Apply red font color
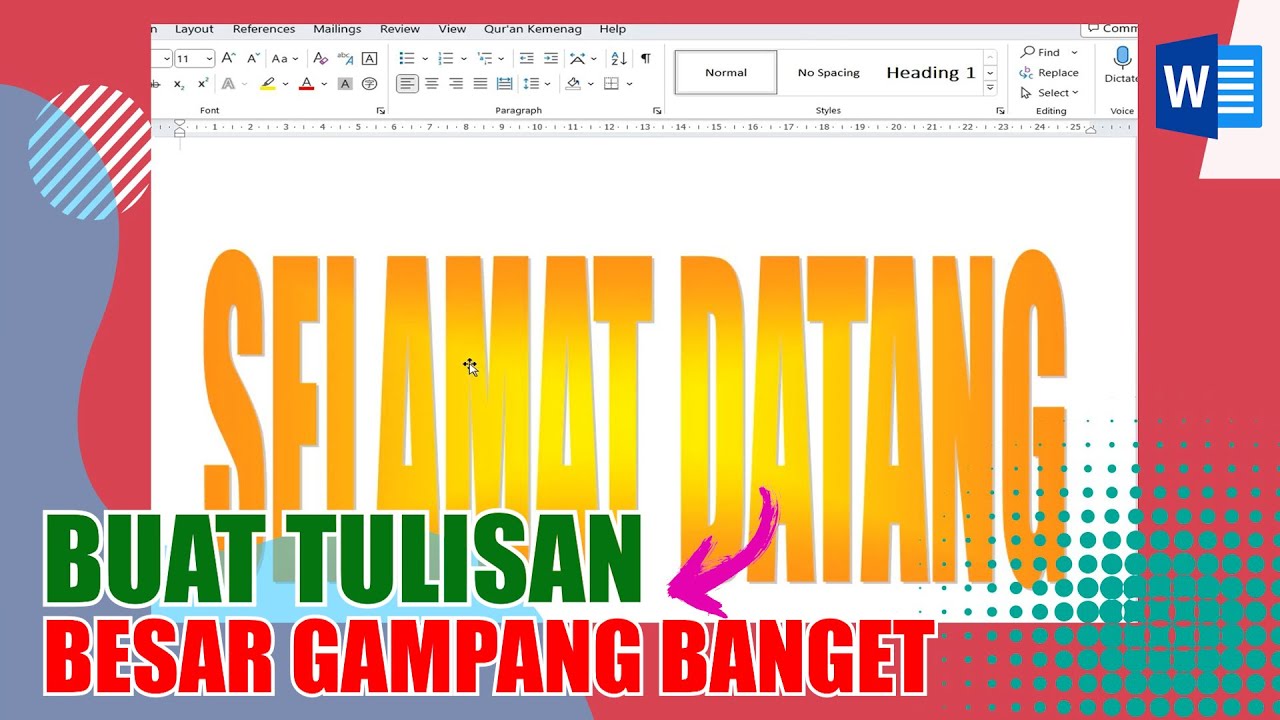This screenshot has width=1280, height=720. click(306, 84)
